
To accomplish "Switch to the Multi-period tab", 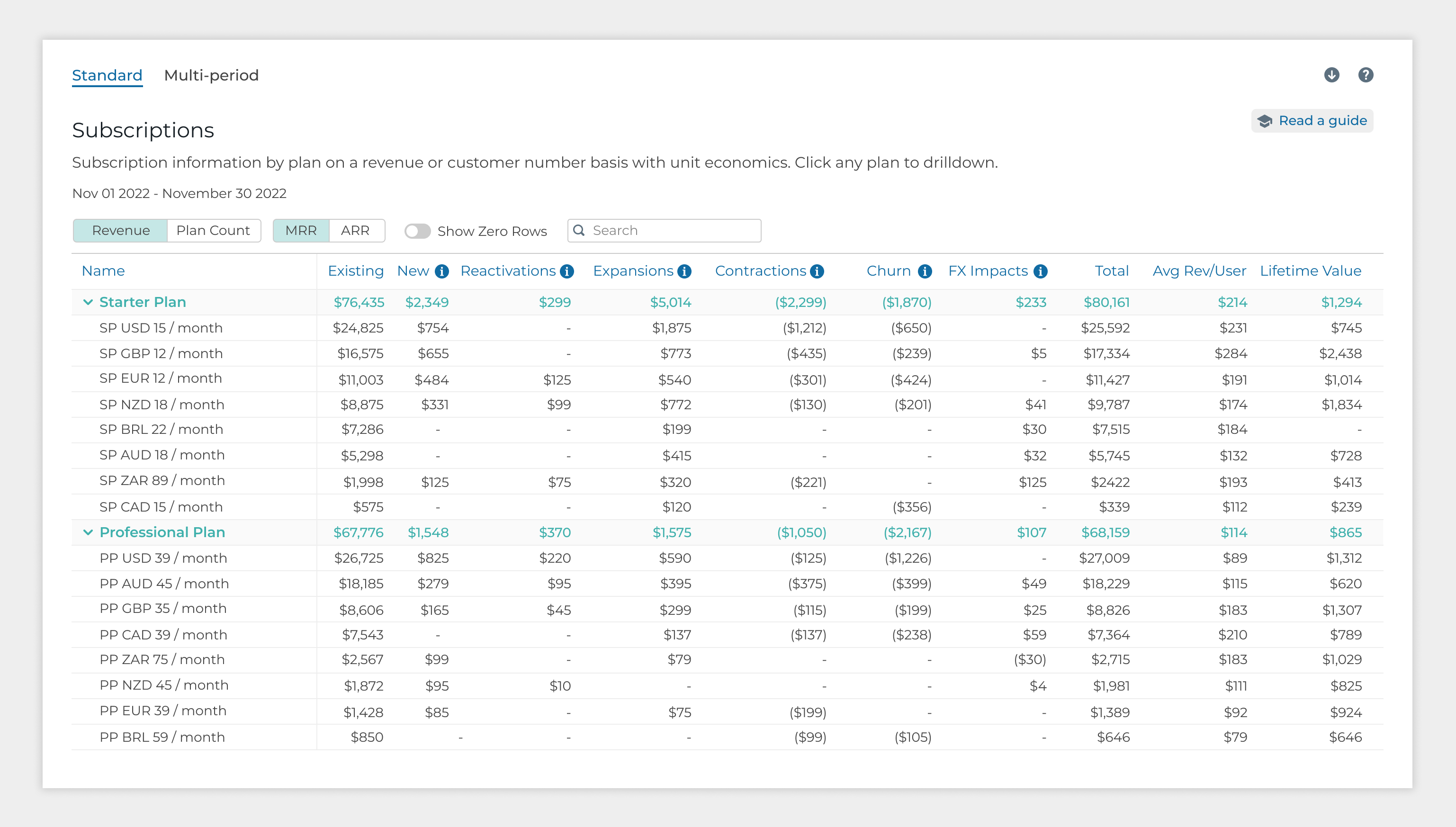I will click(x=211, y=75).
